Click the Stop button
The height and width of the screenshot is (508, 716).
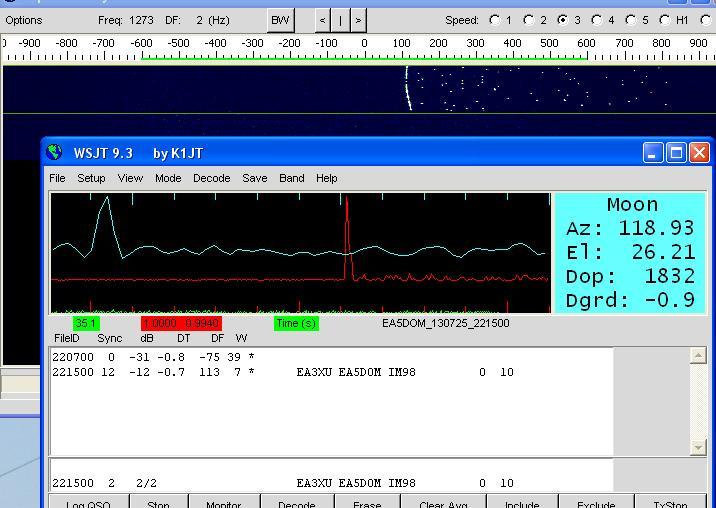click(x=158, y=502)
